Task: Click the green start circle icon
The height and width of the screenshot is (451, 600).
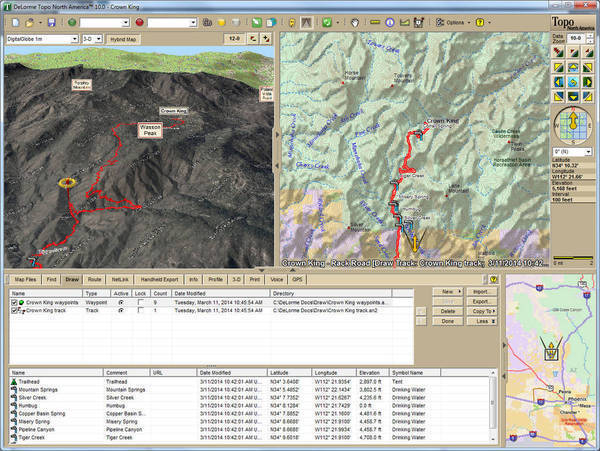Action: click(72, 23)
